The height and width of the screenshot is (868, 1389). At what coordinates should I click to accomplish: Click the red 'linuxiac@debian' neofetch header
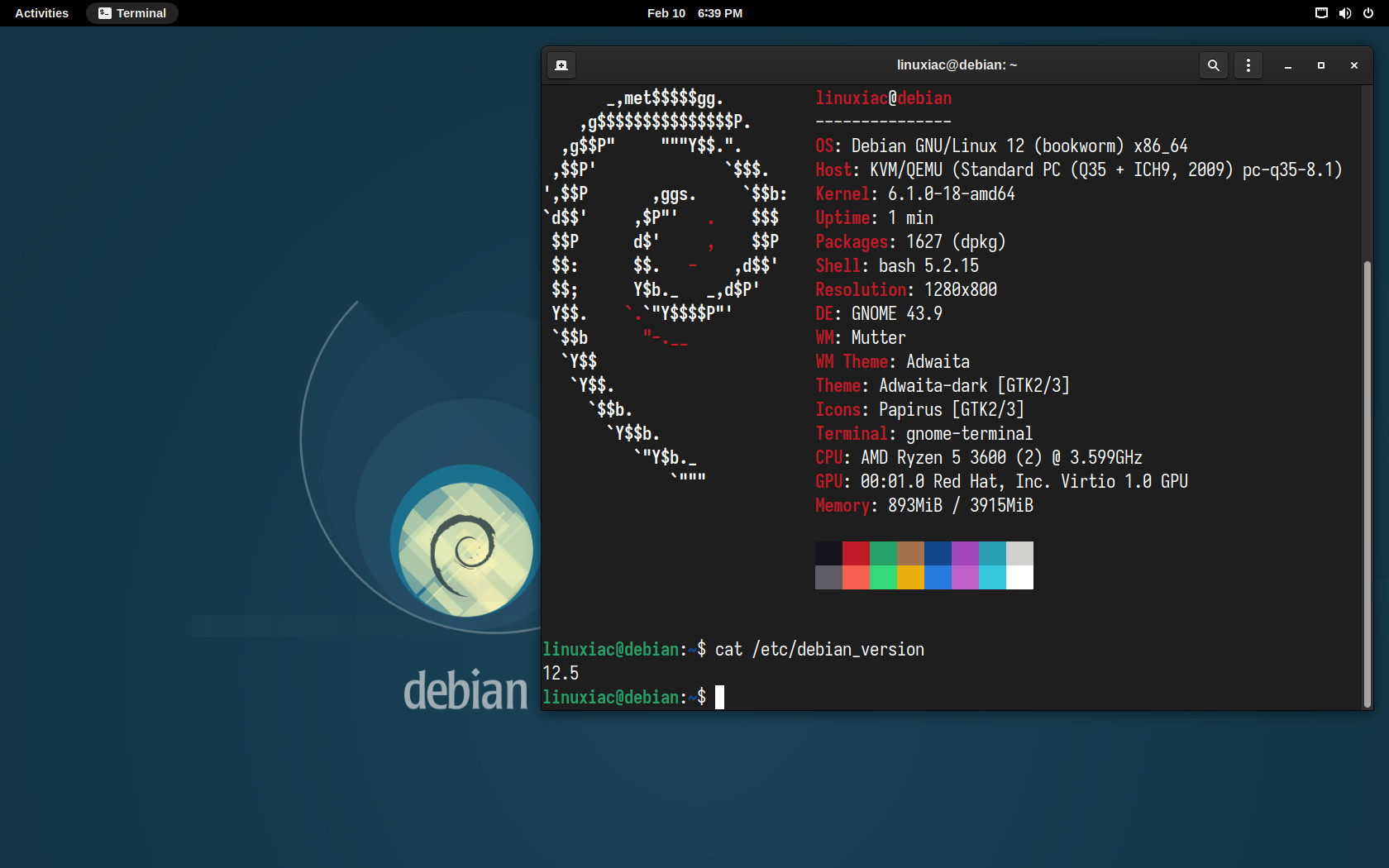(x=883, y=98)
